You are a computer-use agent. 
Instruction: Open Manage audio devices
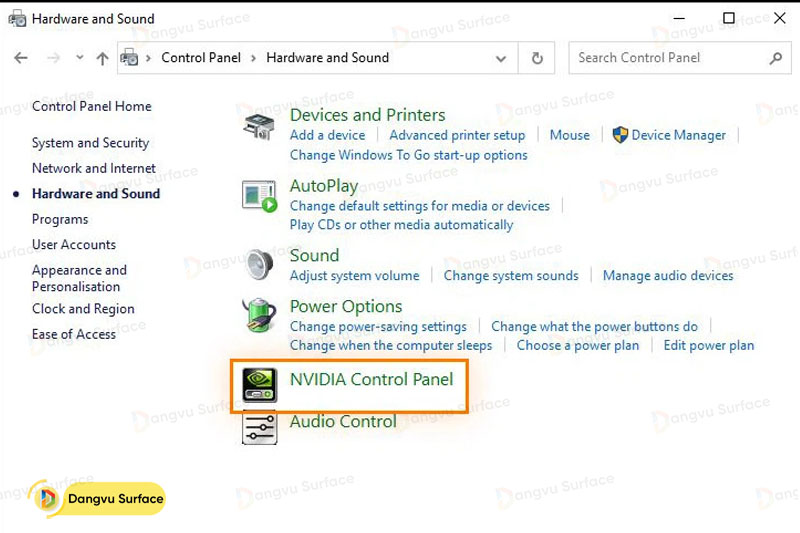click(x=668, y=276)
